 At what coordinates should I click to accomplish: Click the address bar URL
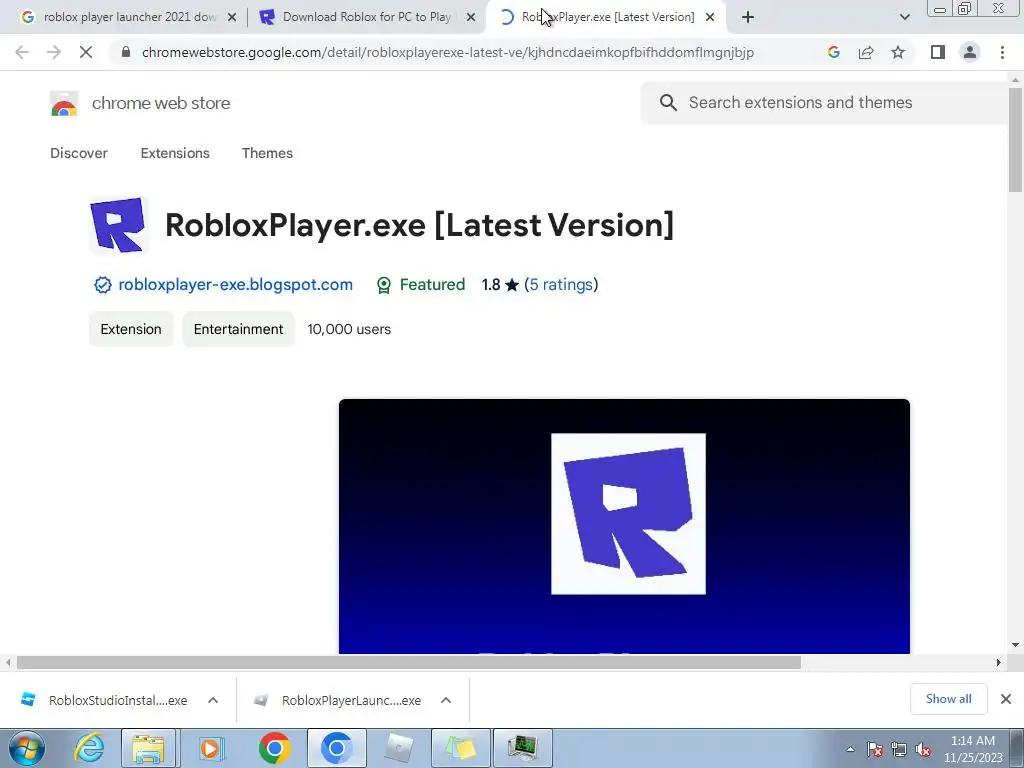[448, 52]
